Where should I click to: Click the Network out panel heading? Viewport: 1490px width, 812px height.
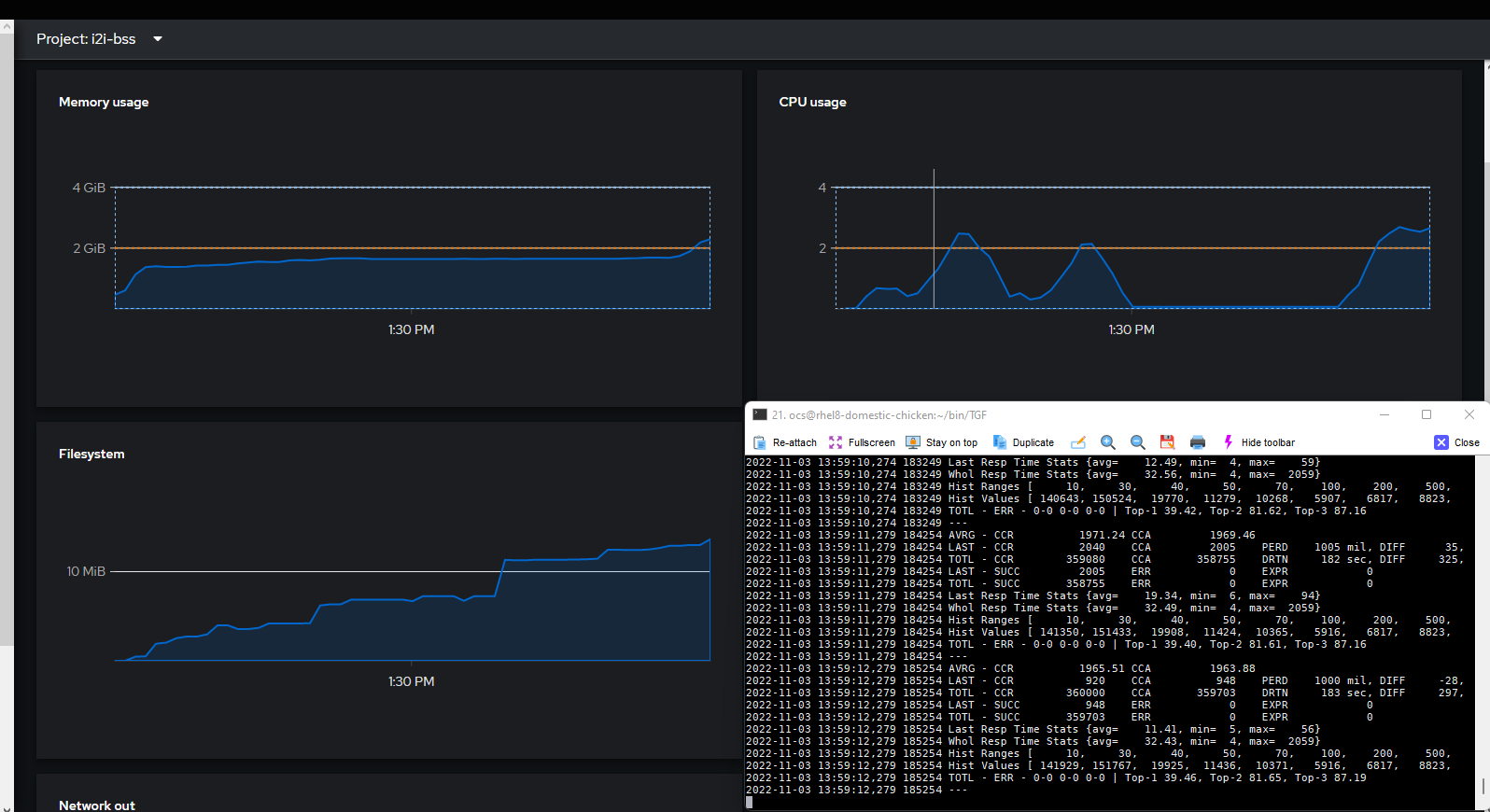tap(97, 805)
